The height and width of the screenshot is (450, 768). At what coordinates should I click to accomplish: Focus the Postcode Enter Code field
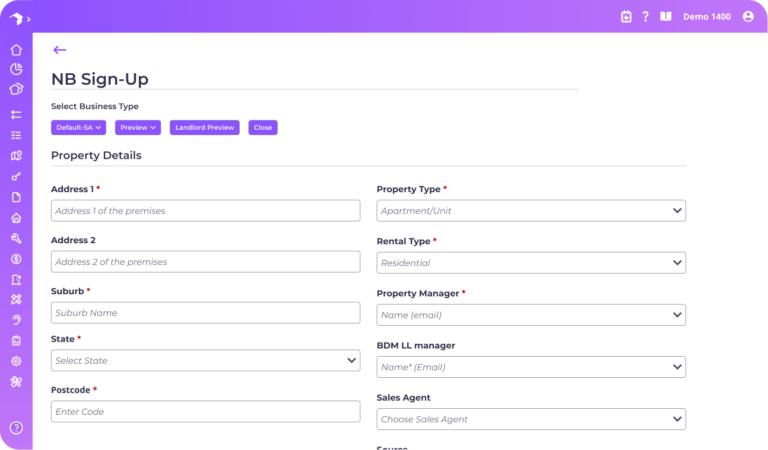click(205, 412)
